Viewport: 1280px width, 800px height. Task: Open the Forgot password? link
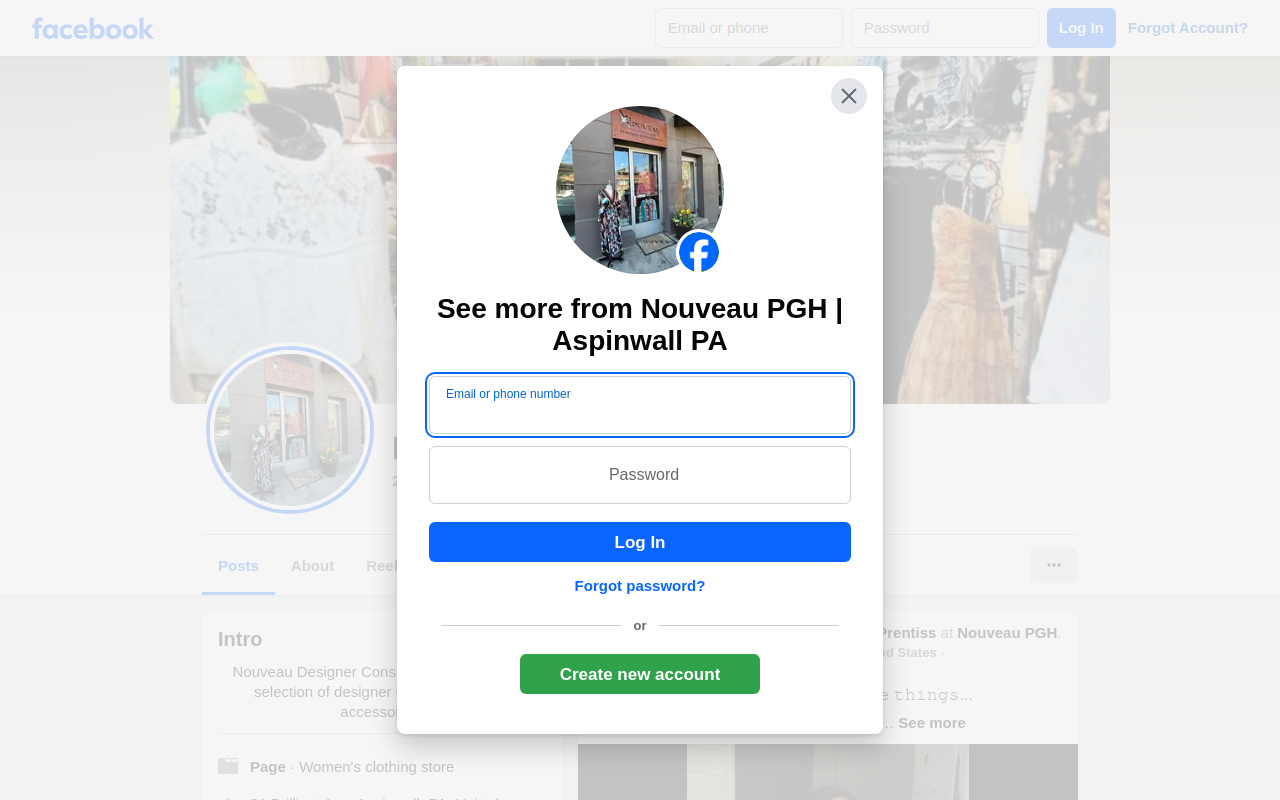pyautogui.click(x=640, y=586)
